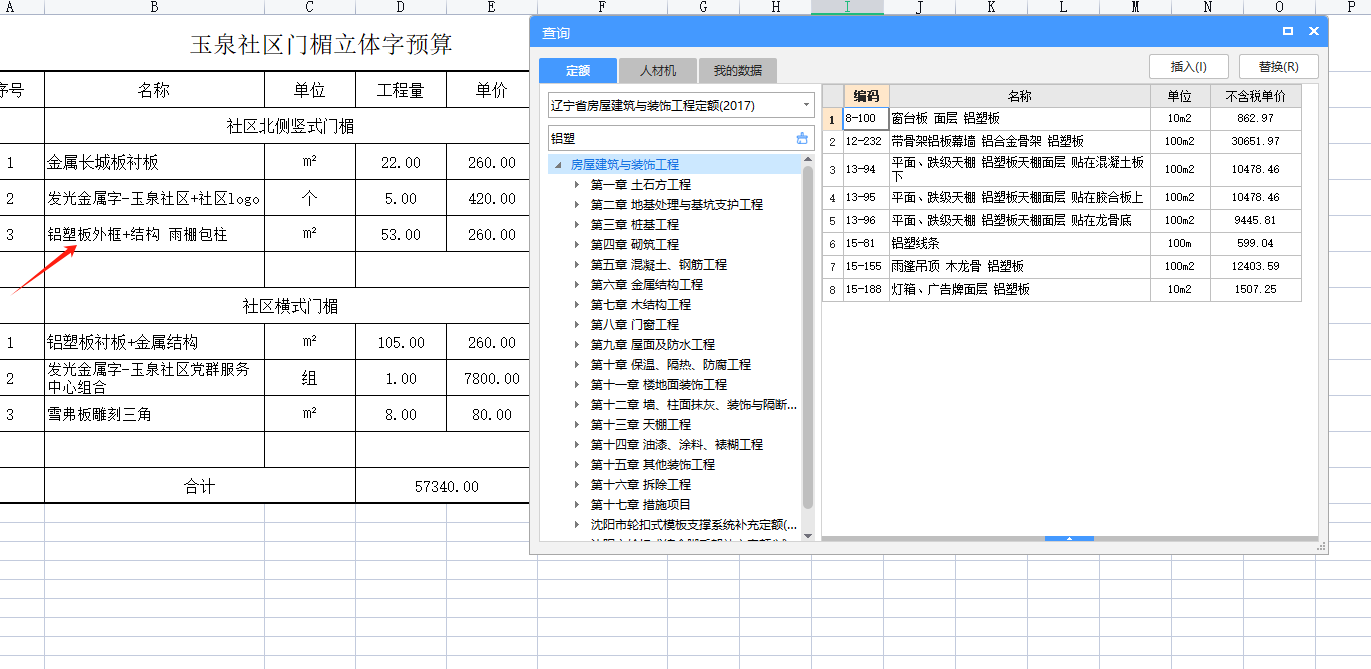Click the 名称 column header in results table
Screen dimensions: 1371x669
click(x=1019, y=96)
